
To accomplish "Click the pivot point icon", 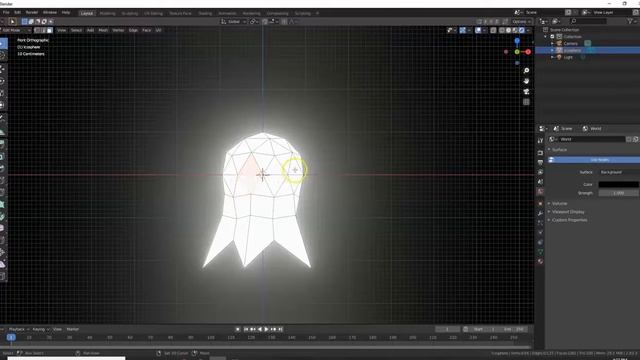I will pyautogui.click(x=254, y=21).
